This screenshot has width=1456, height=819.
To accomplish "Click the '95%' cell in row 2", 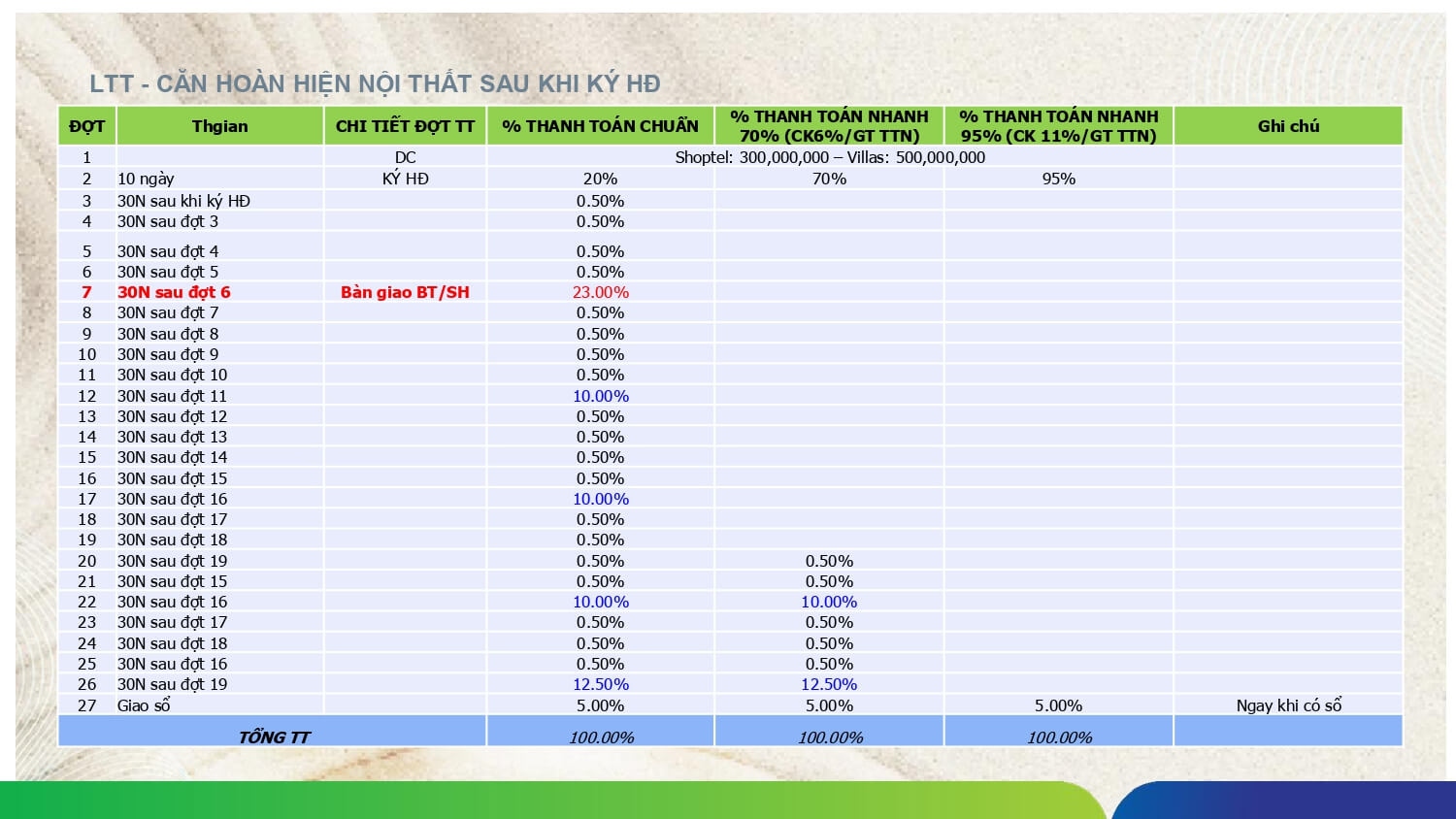I will 1059,179.
